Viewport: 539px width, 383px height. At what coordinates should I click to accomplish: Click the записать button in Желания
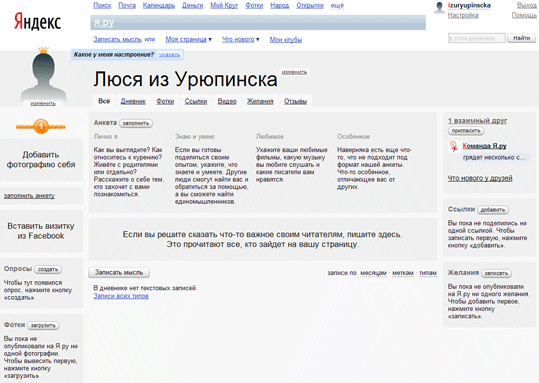(x=496, y=273)
